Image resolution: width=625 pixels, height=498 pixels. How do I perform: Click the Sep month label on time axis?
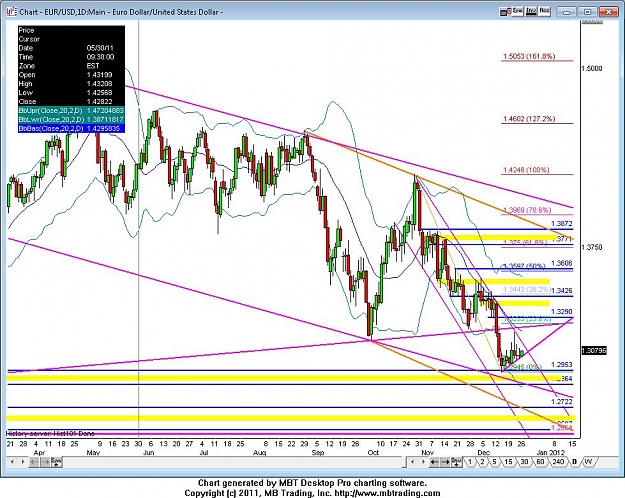318,453
